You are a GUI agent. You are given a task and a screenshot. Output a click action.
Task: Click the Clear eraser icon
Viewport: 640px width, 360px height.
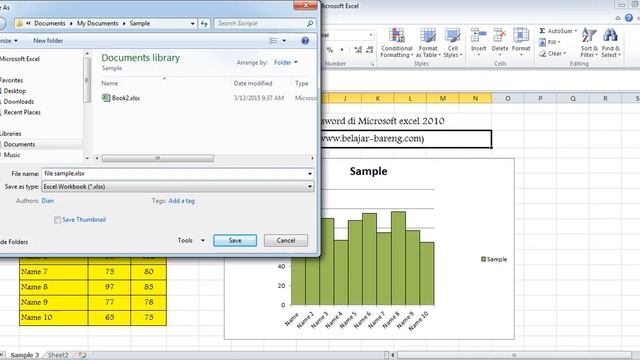pyautogui.click(x=542, y=53)
